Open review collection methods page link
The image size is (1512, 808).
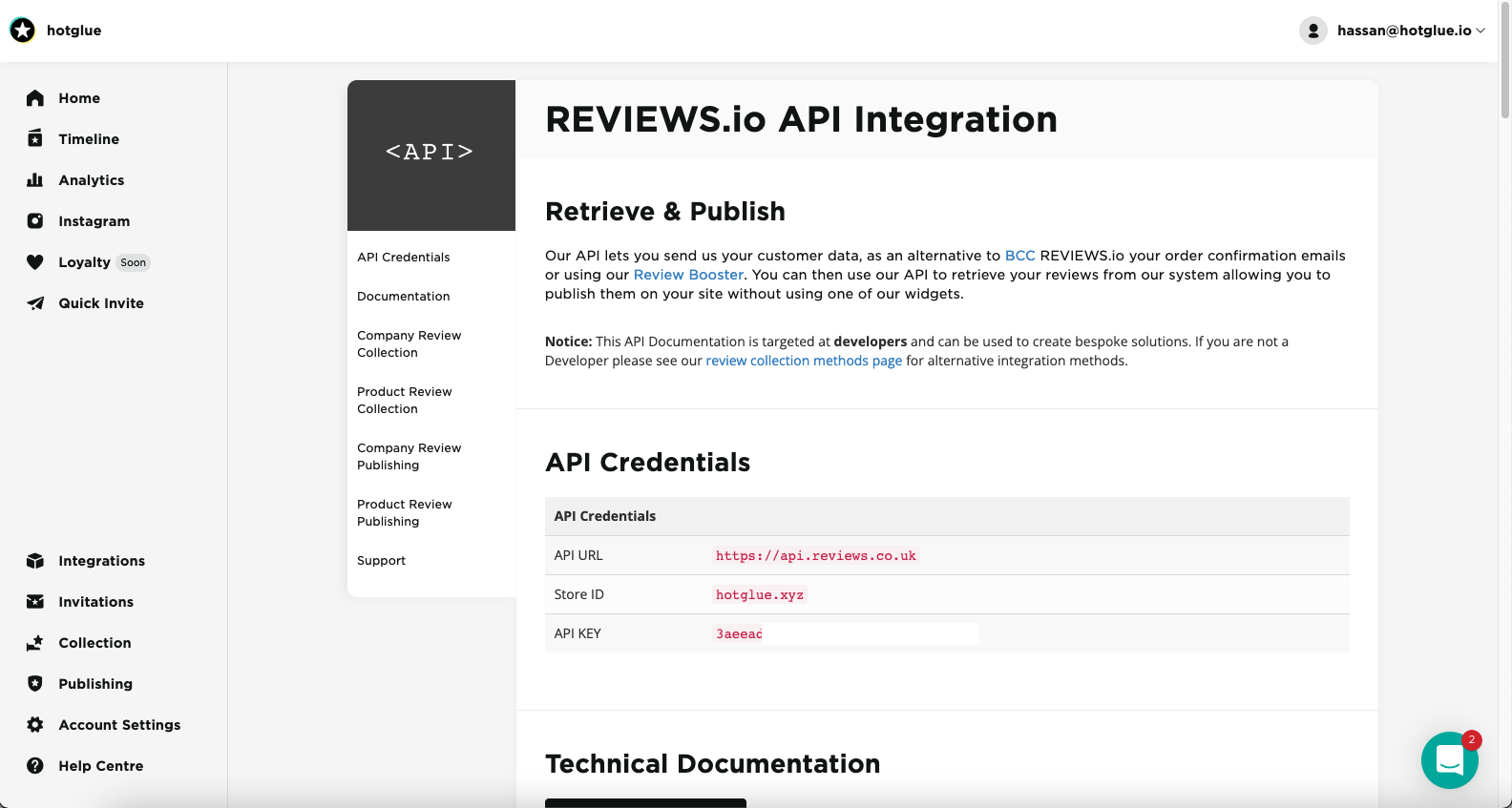[804, 361]
